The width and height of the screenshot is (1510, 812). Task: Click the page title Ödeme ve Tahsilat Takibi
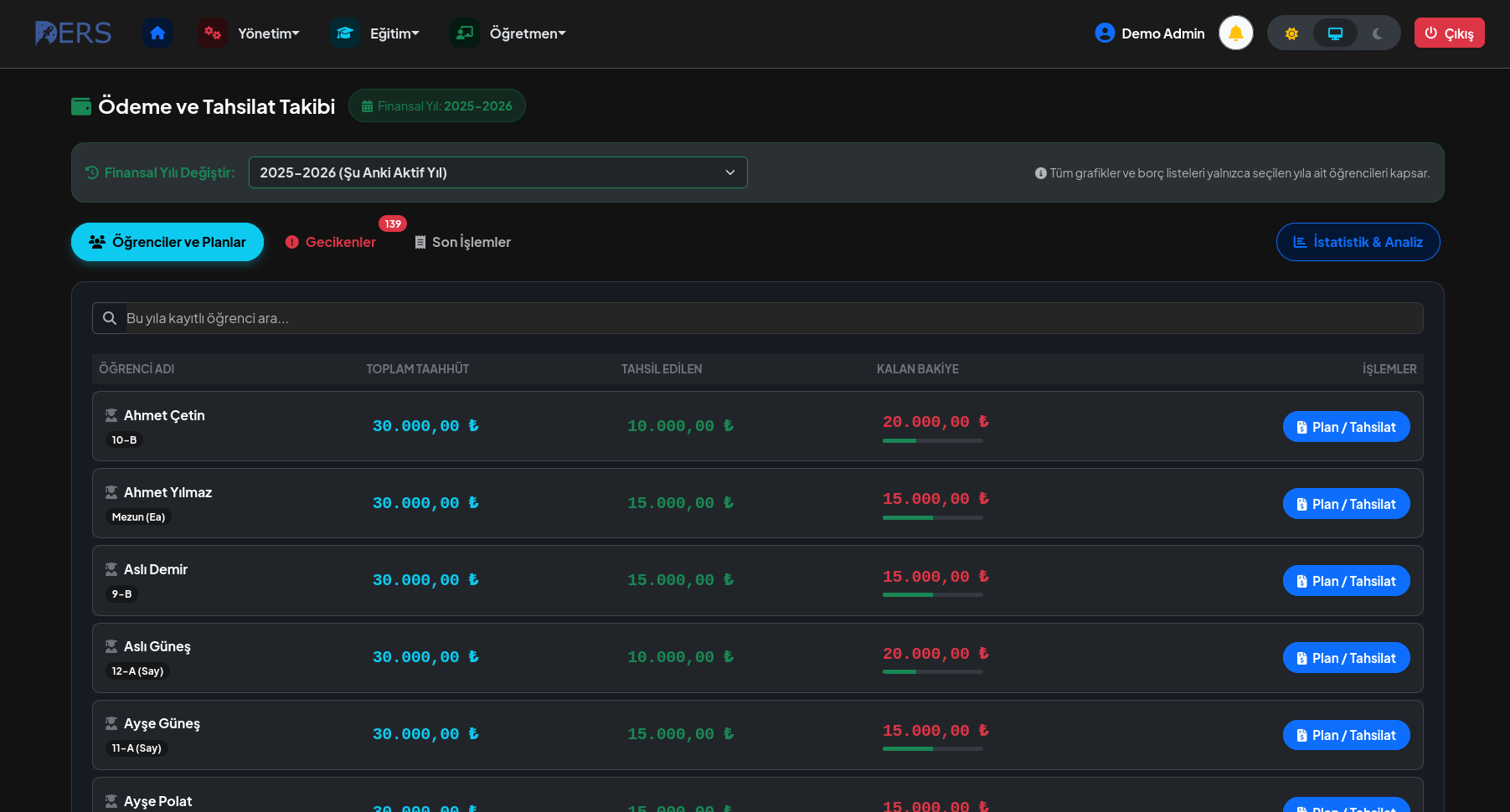tap(217, 106)
